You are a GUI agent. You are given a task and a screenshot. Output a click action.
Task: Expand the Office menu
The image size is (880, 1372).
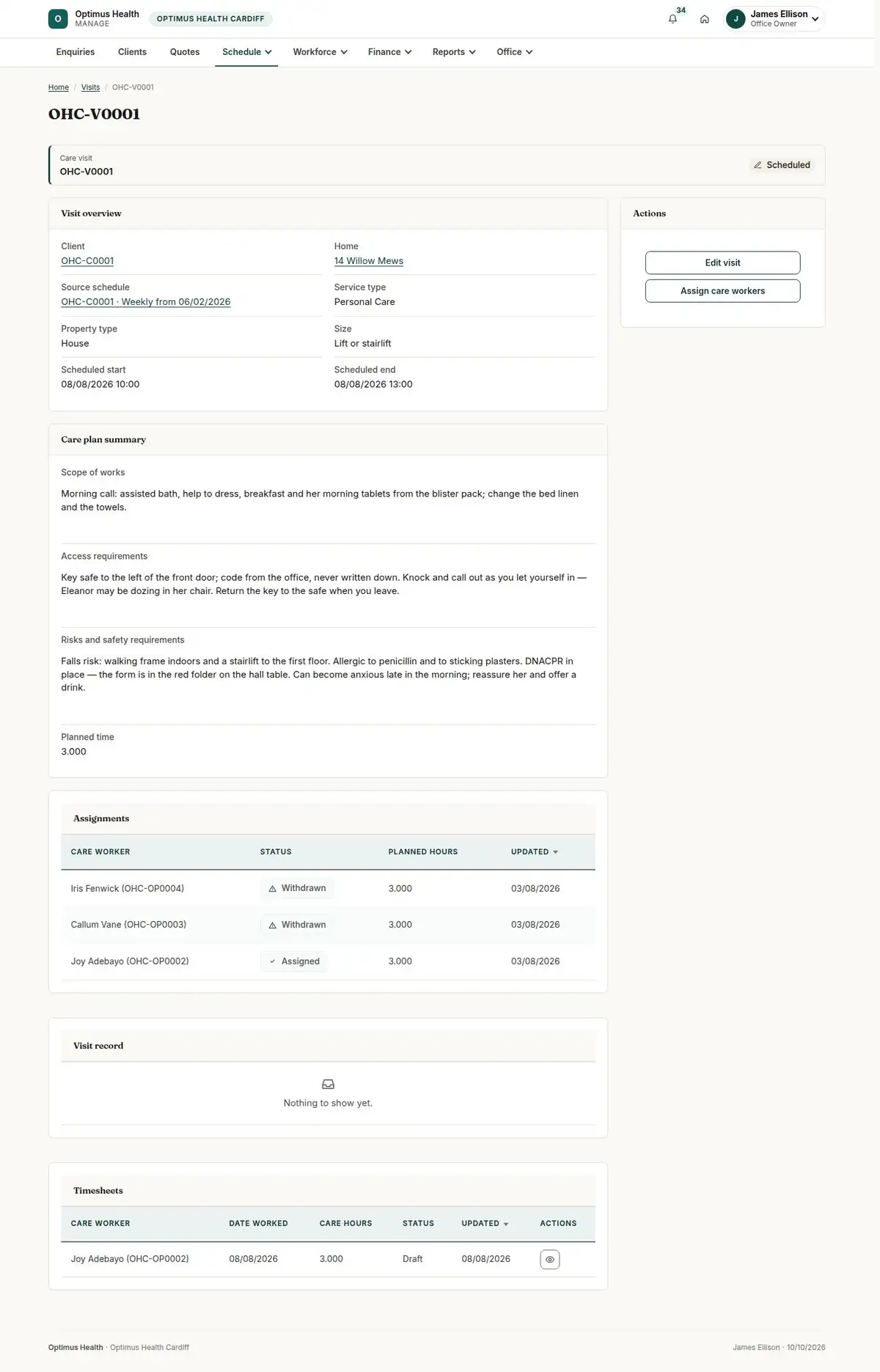pyautogui.click(x=514, y=52)
